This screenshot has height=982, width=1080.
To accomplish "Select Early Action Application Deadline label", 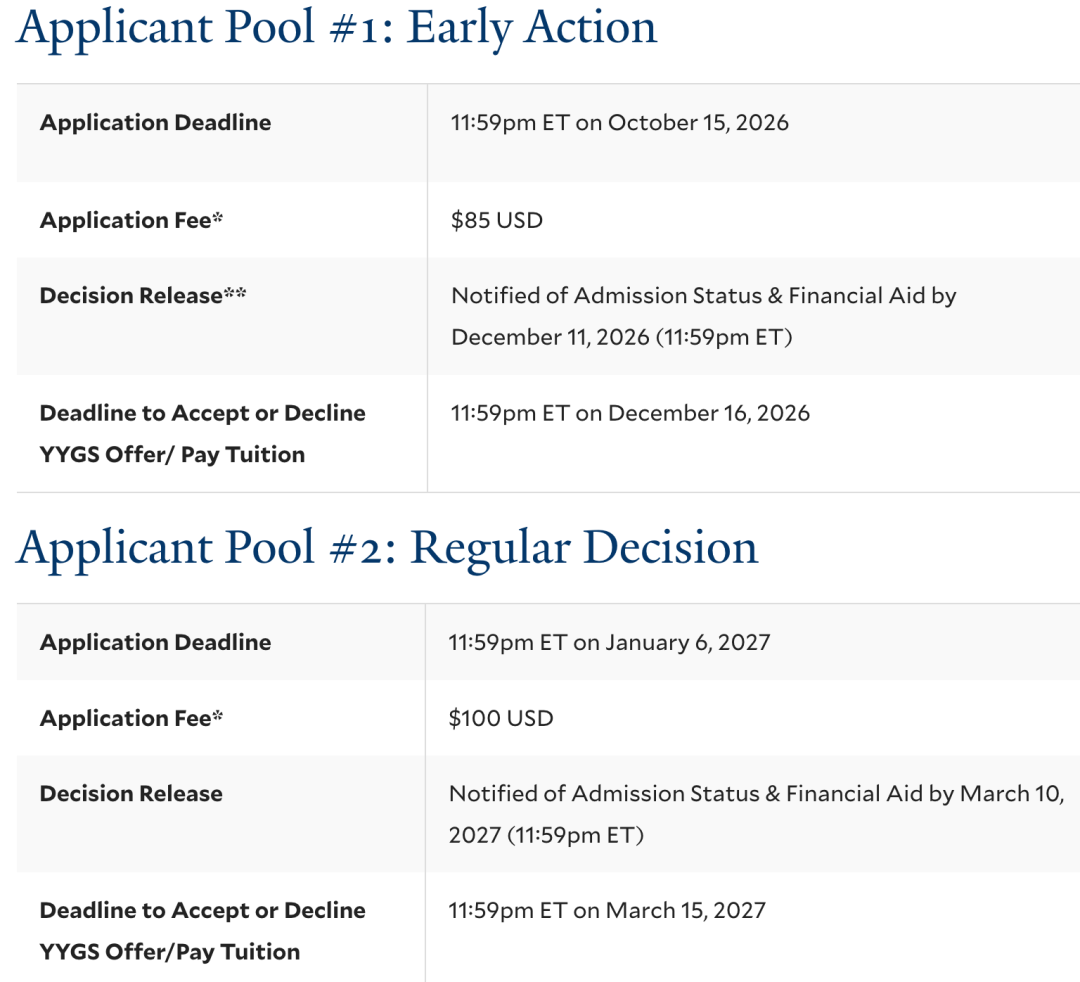I will (156, 123).
